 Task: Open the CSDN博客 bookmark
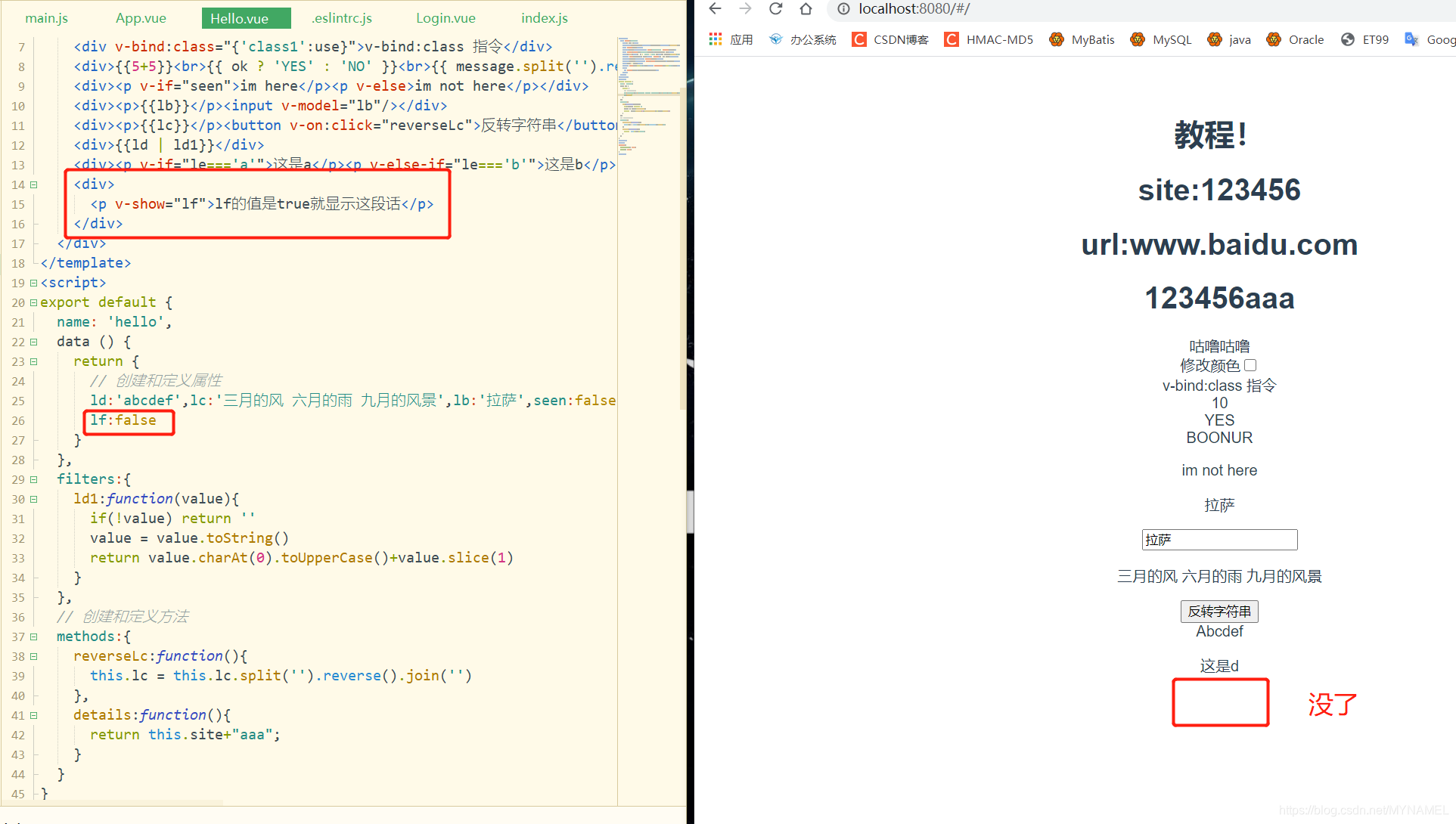pyautogui.click(x=890, y=39)
